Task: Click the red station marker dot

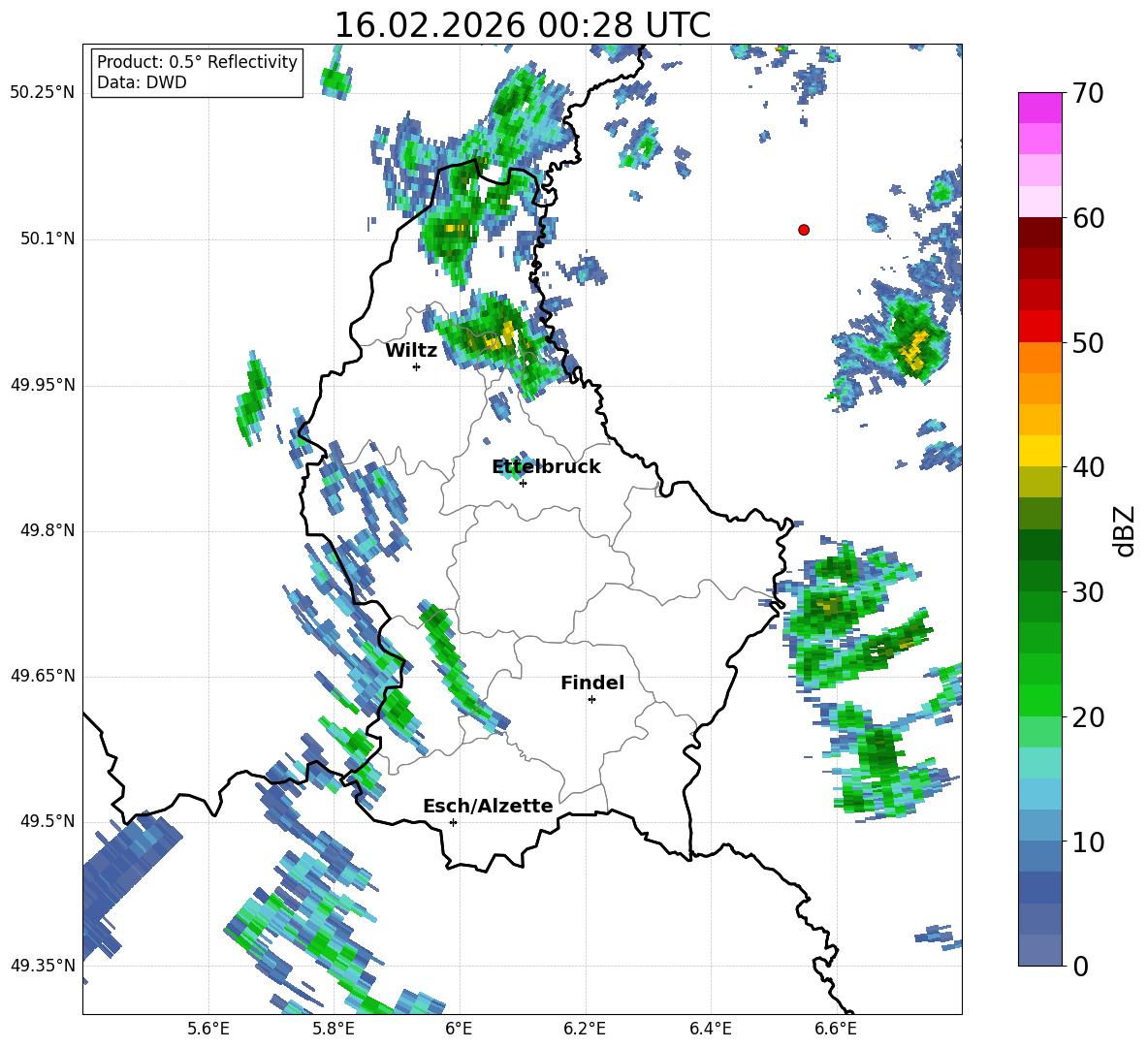Action: click(804, 230)
